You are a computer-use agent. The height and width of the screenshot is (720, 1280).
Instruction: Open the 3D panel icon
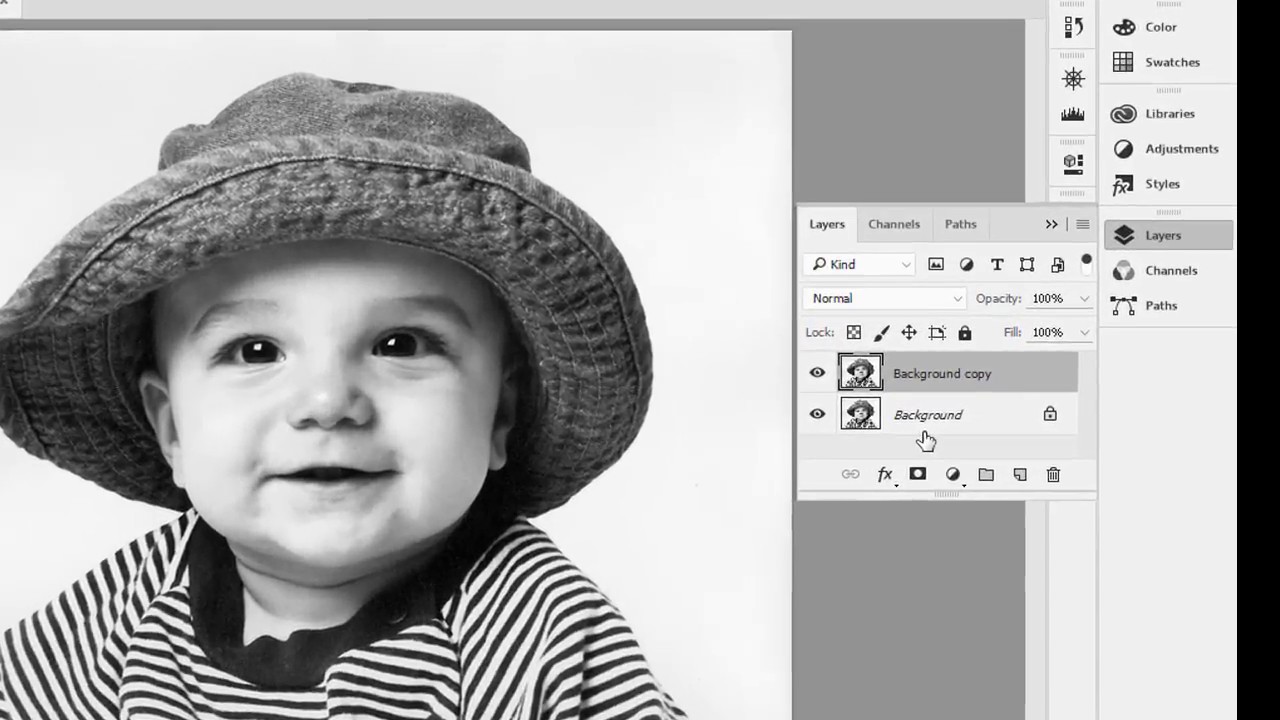coord(1073,162)
